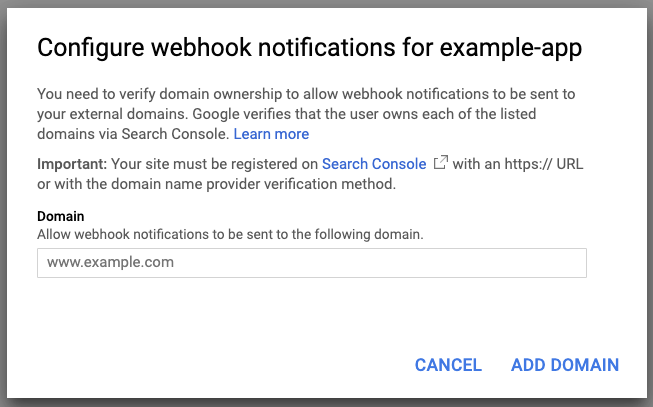Open the Learn more link
The height and width of the screenshot is (407, 653).
click(x=271, y=134)
